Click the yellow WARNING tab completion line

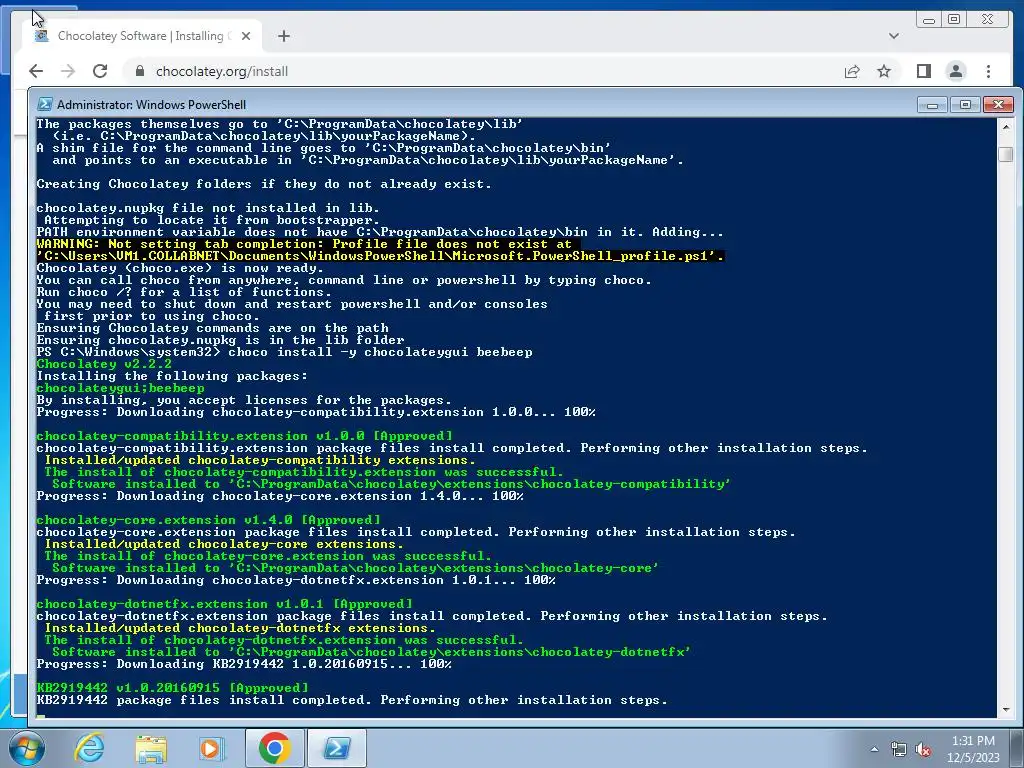coord(380,250)
